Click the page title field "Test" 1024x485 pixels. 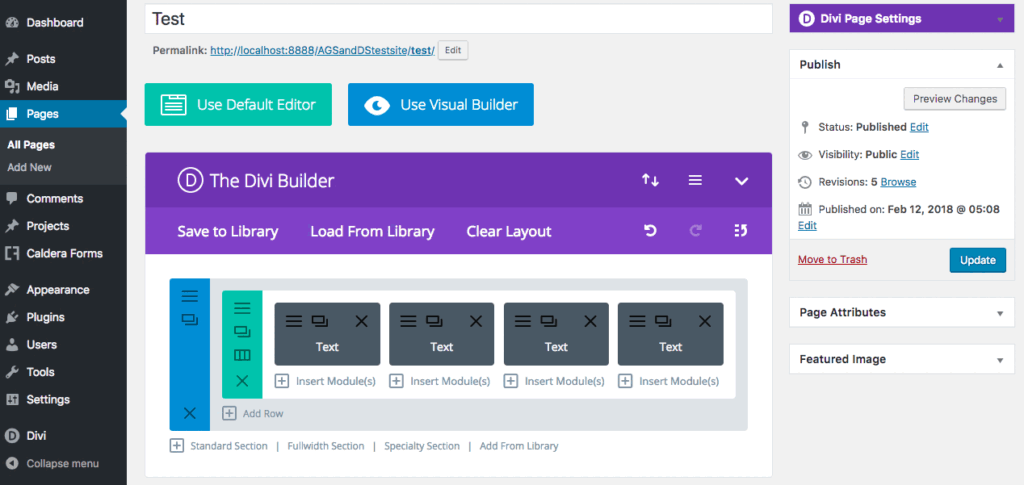[x=458, y=19]
